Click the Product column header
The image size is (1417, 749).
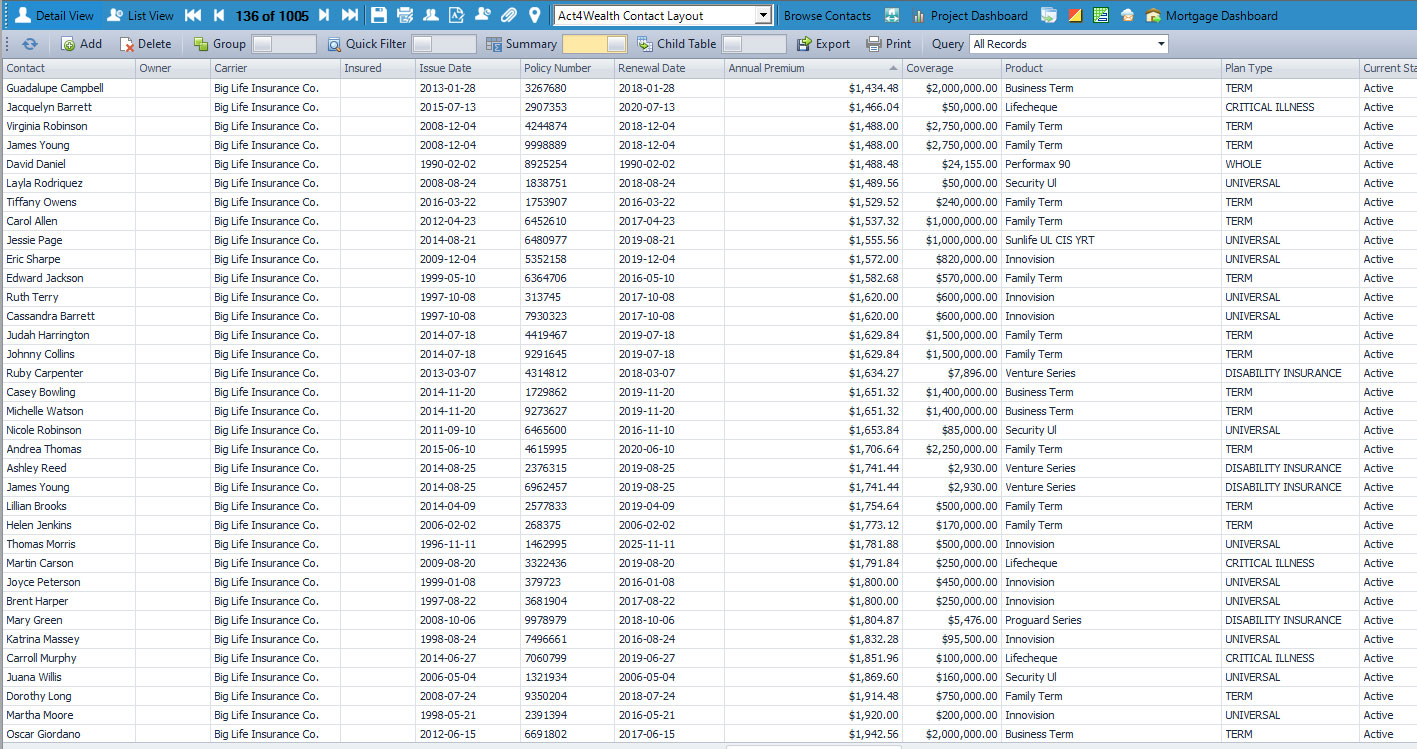pyautogui.click(x=1111, y=68)
